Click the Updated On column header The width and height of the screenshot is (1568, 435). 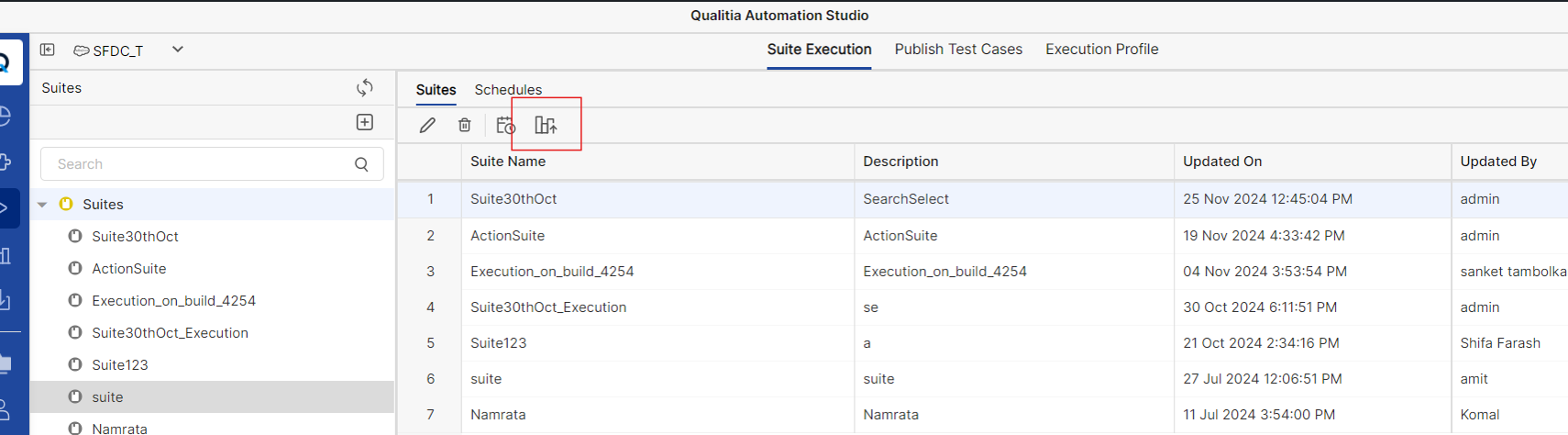click(1221, 162)
